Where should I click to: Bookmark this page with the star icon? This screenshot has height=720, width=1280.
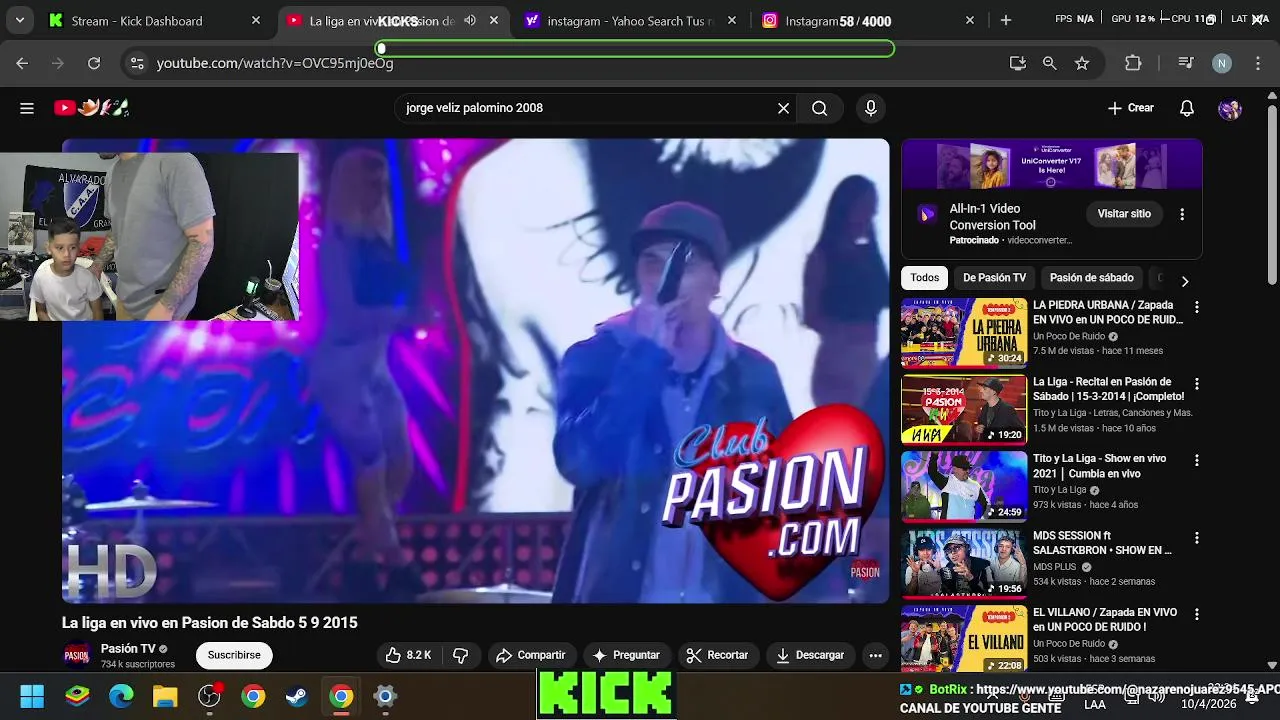[1082, 63]
